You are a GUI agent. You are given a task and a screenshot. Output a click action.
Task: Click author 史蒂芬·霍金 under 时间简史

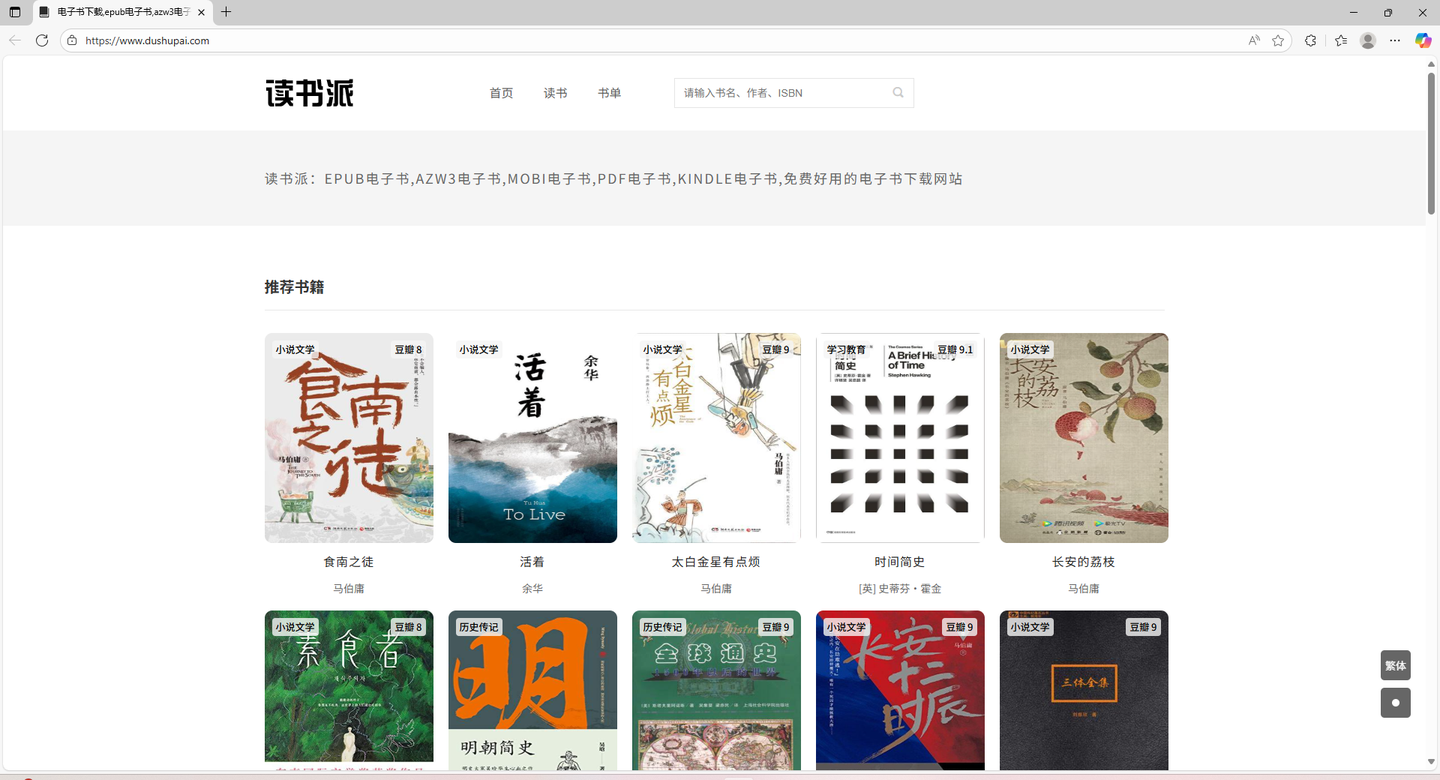pyautogui.click(x=900, y=589)
